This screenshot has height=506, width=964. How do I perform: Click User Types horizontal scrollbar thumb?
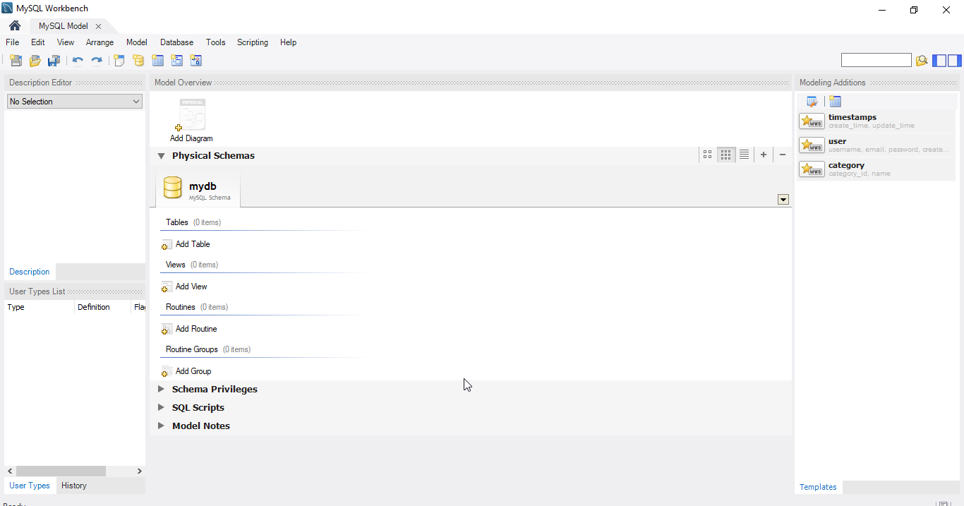point(61,471)
